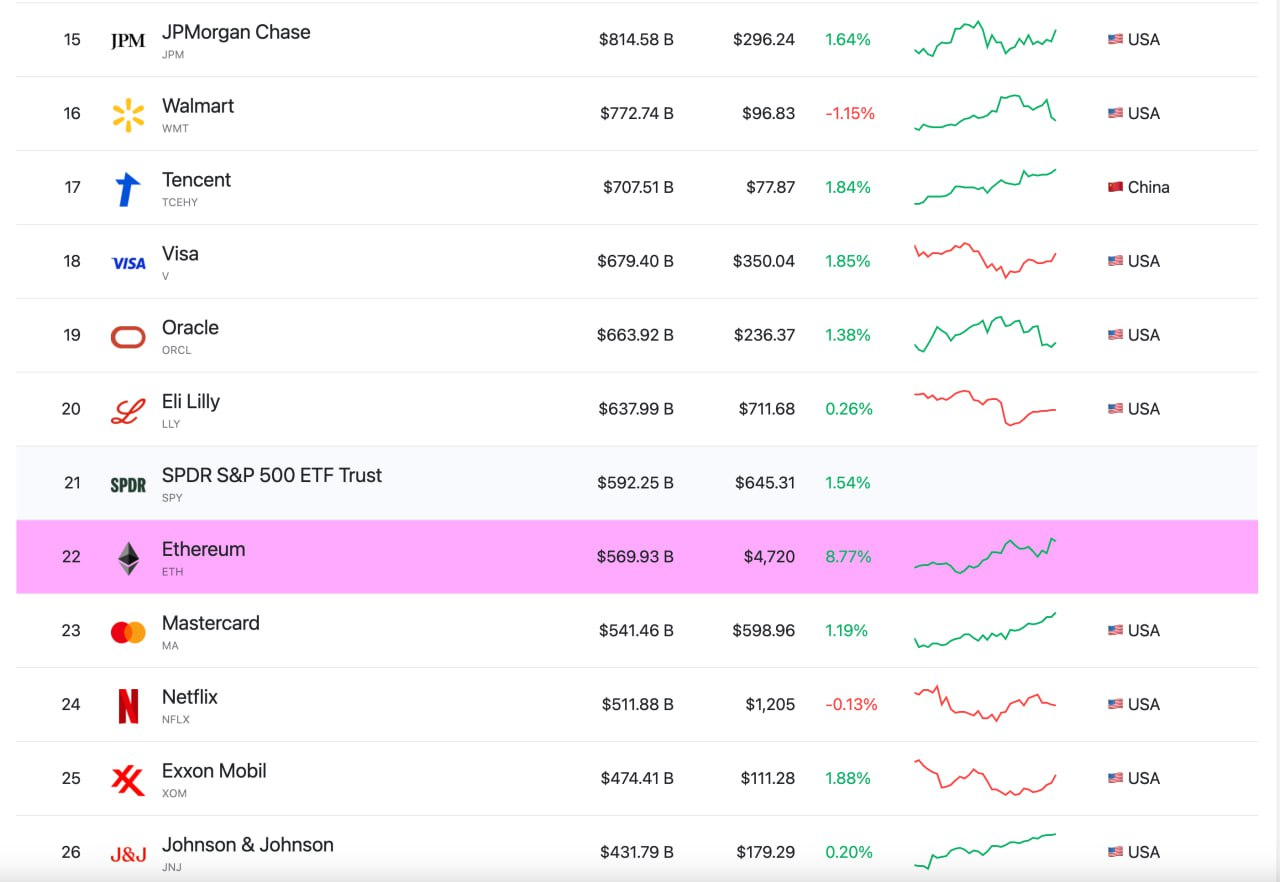The width and height of the screenshot is (1280, 882).
Task: Click the Visa logo icon
Action: pyautogui.click(x=128, y=263)
